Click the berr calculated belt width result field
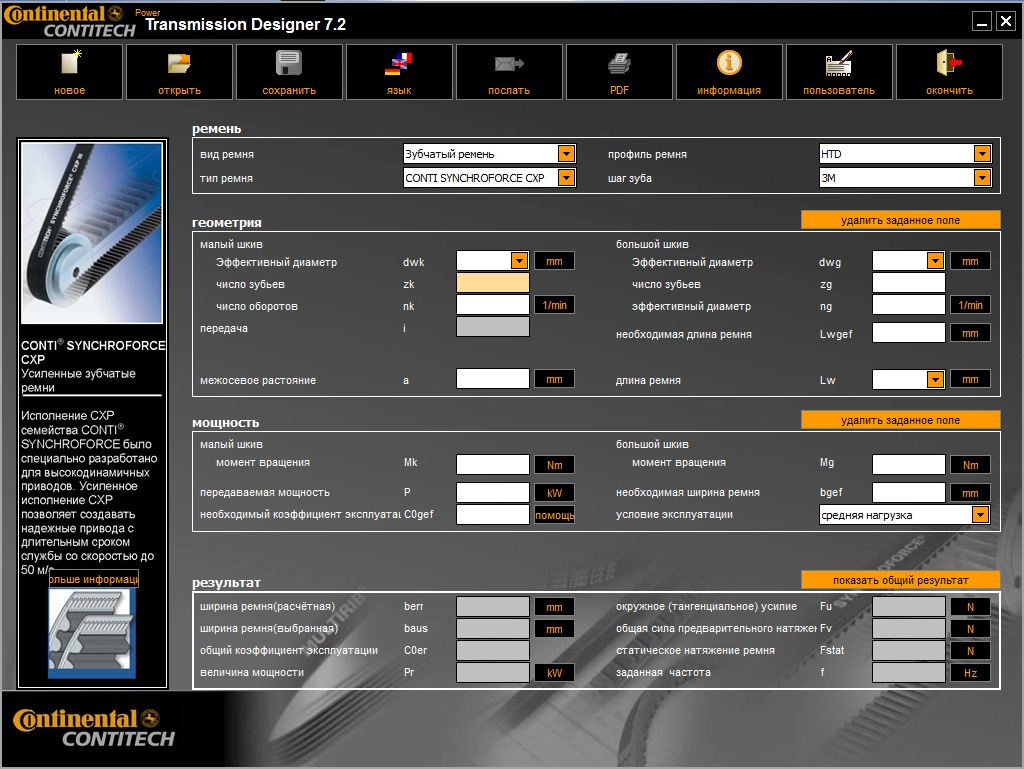The width and height of the screenshot is (1024, 769). coord(492,606)
